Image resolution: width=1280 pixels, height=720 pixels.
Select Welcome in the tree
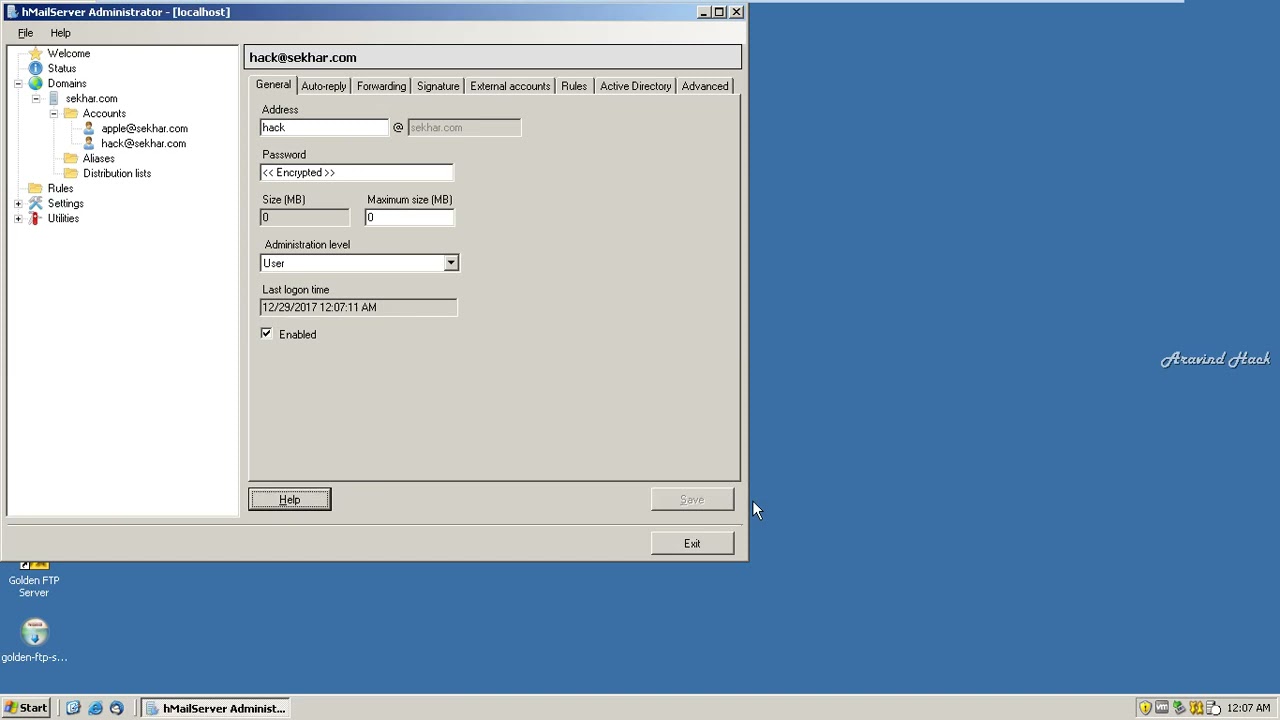[x=69, y=53]
